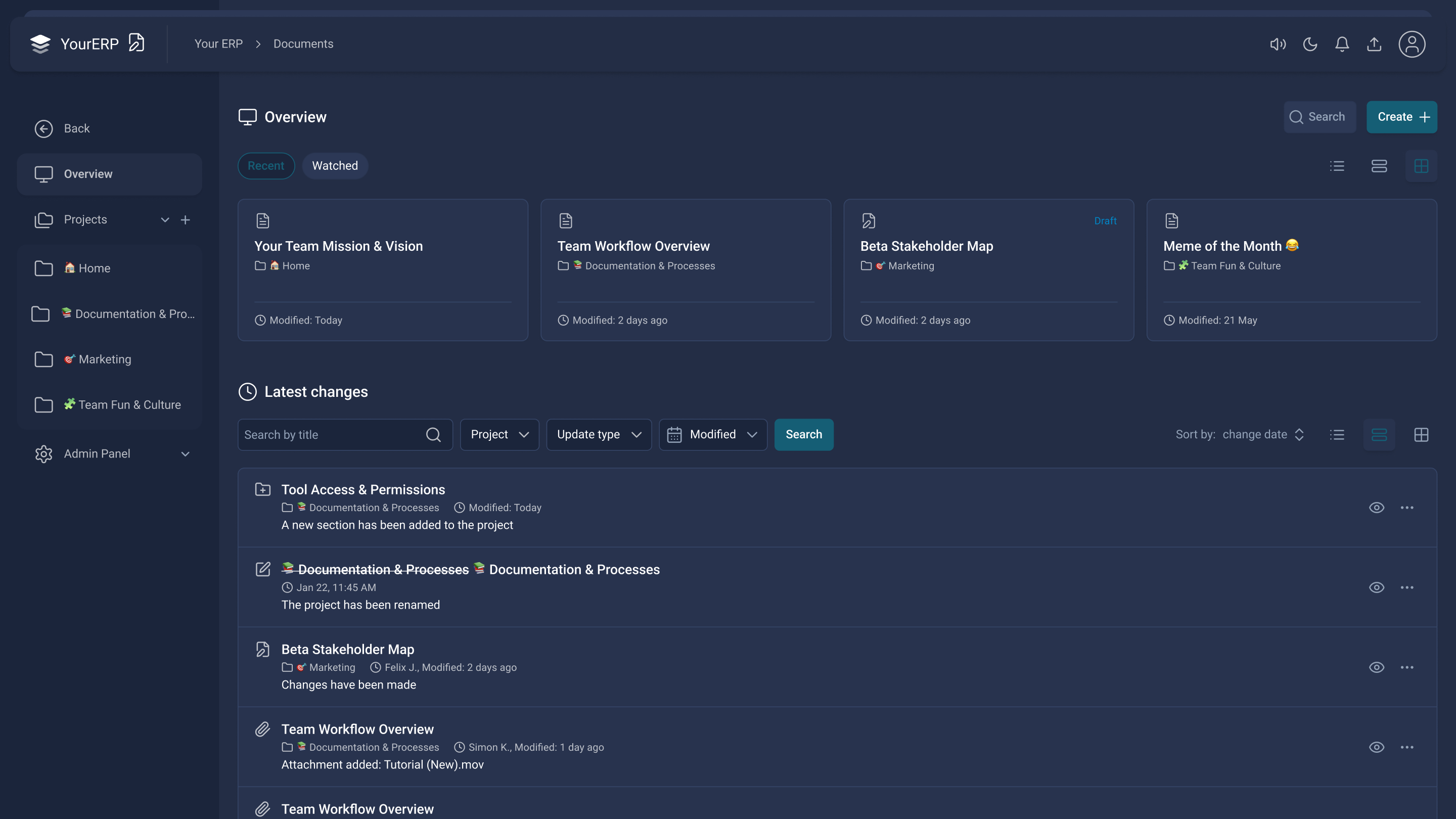Open more options for renamed project row
Screen dimensions: 1456x819
pos(1407,587)
